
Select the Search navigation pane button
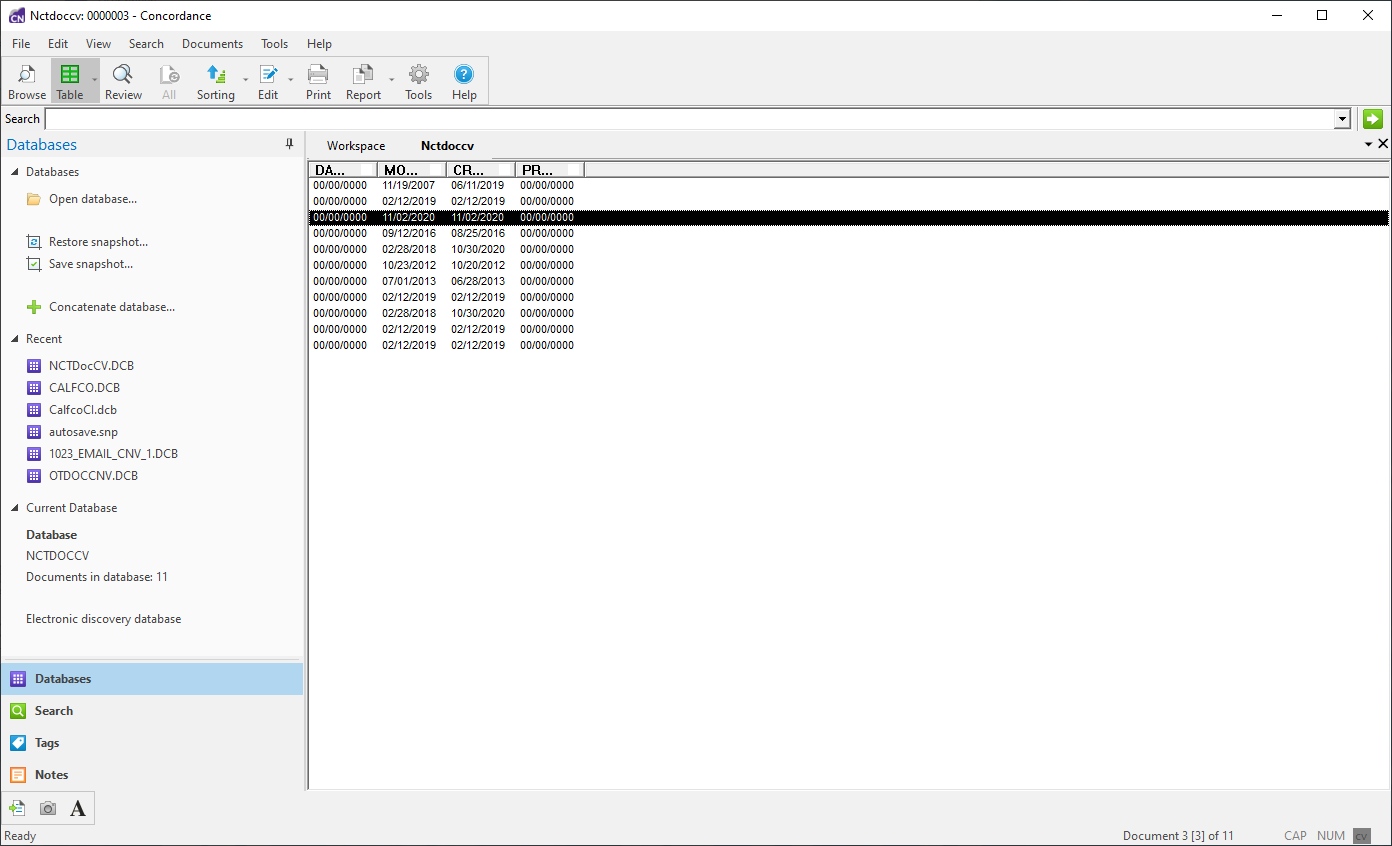point(151,711)
